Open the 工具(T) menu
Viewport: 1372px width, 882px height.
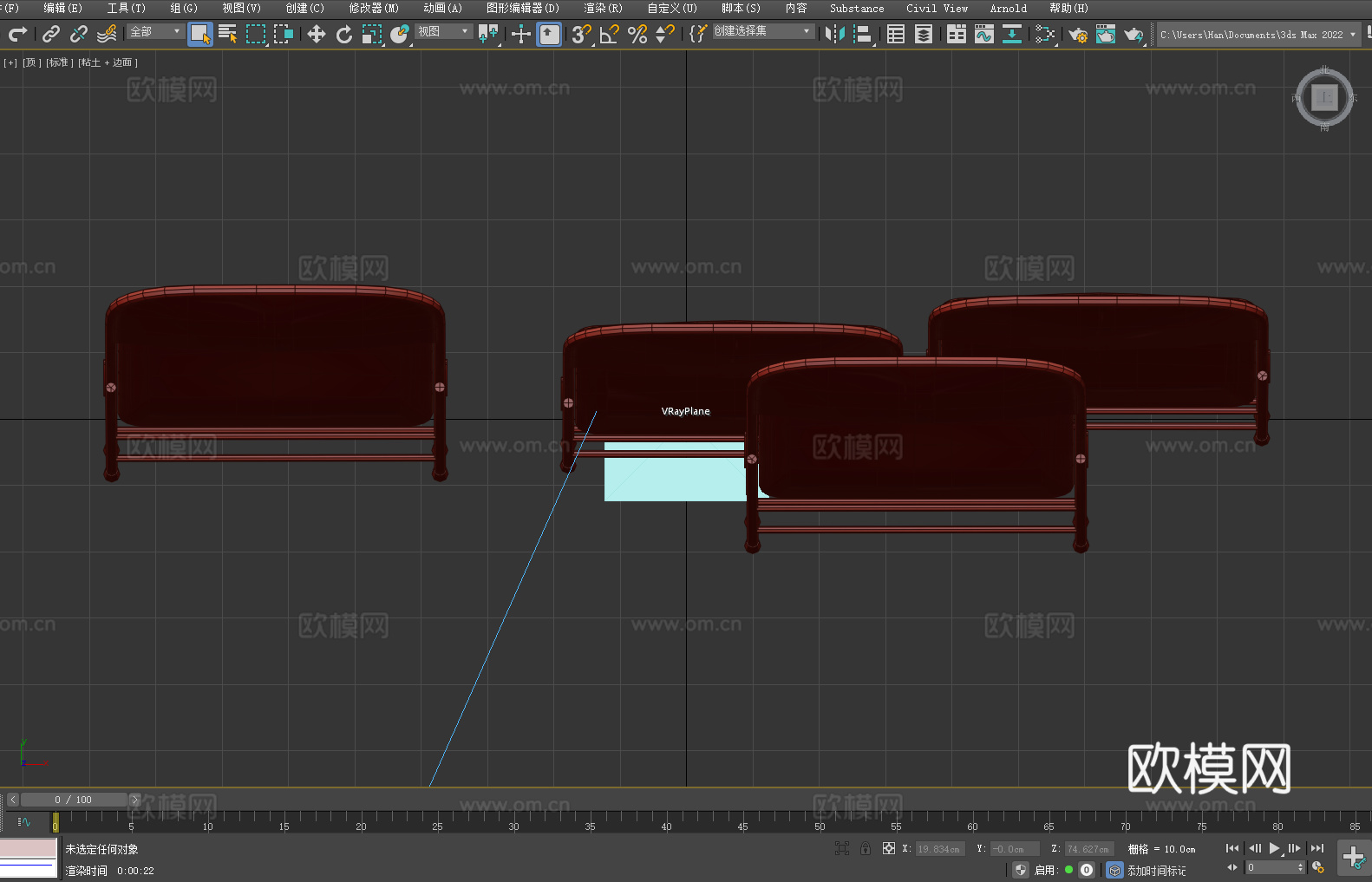pos(126,8)
